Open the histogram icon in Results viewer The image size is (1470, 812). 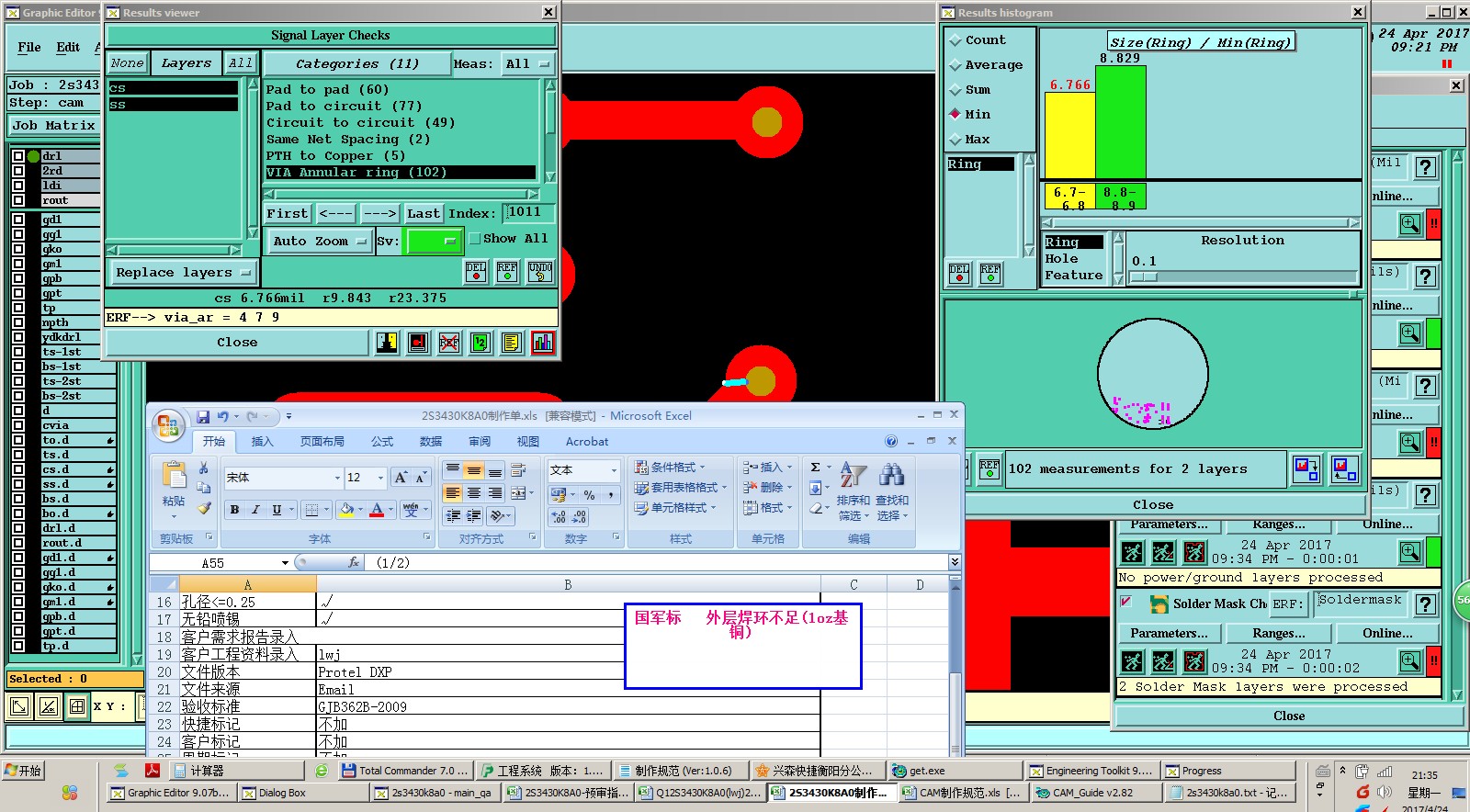(x=543, y=343)
